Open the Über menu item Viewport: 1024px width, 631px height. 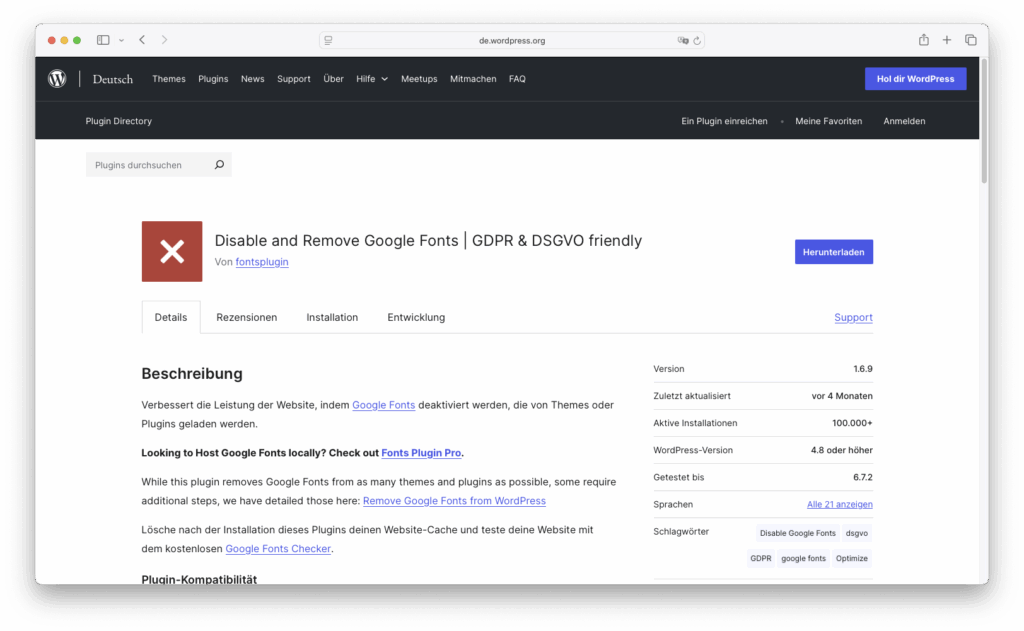pos(333,79)
